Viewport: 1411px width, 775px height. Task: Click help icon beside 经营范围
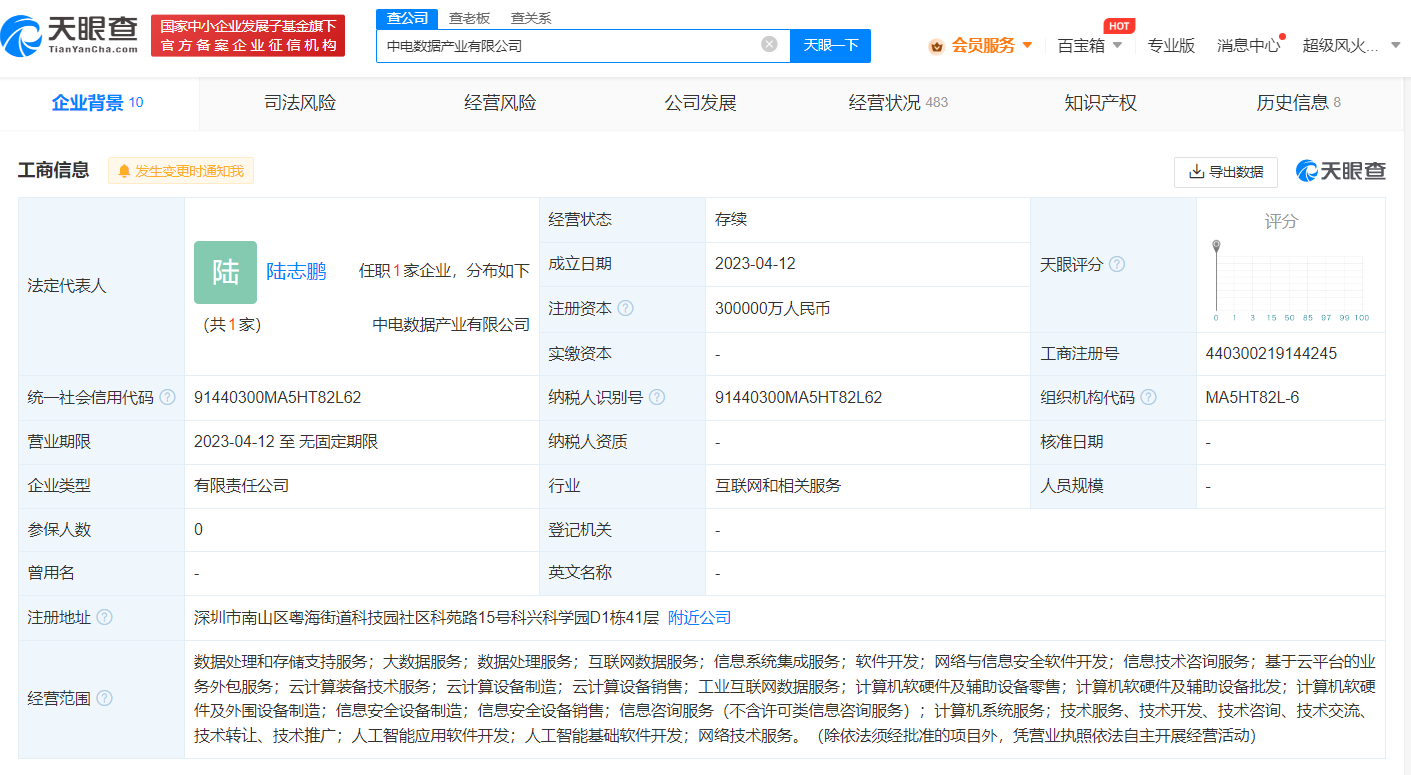coord(104,698)
